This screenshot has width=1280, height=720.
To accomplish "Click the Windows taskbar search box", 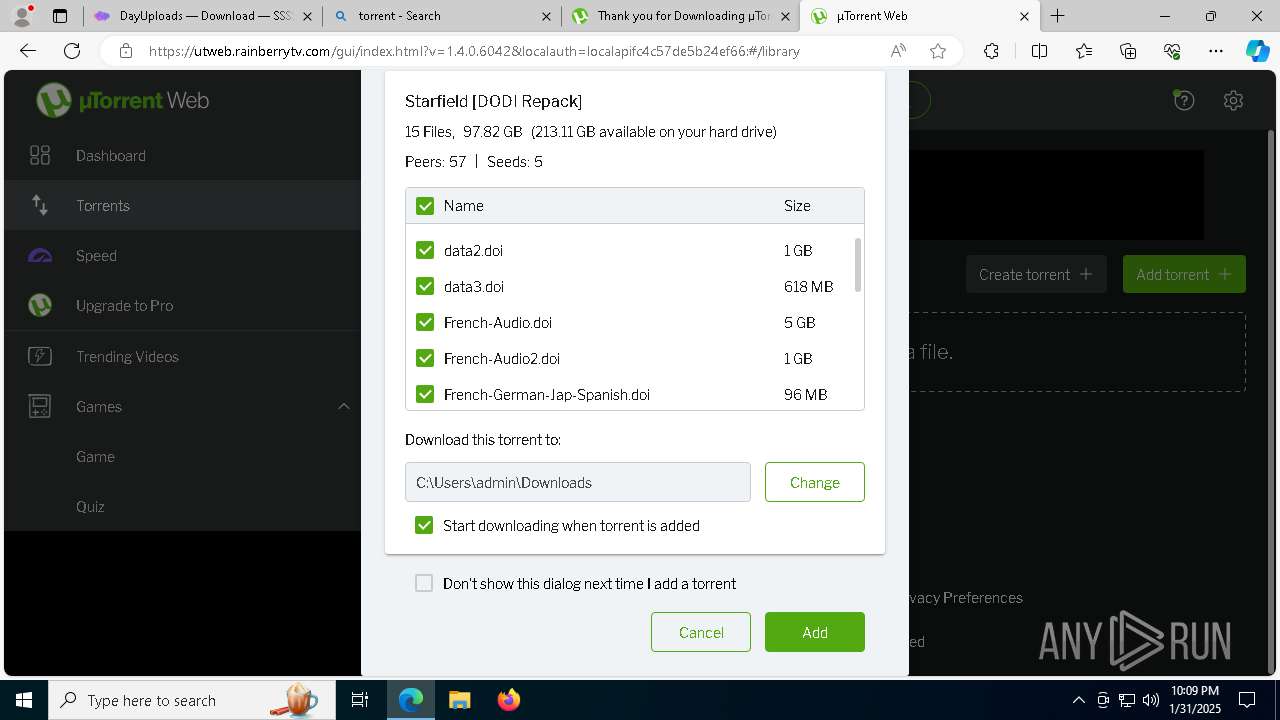I will (x=190, y=700).
